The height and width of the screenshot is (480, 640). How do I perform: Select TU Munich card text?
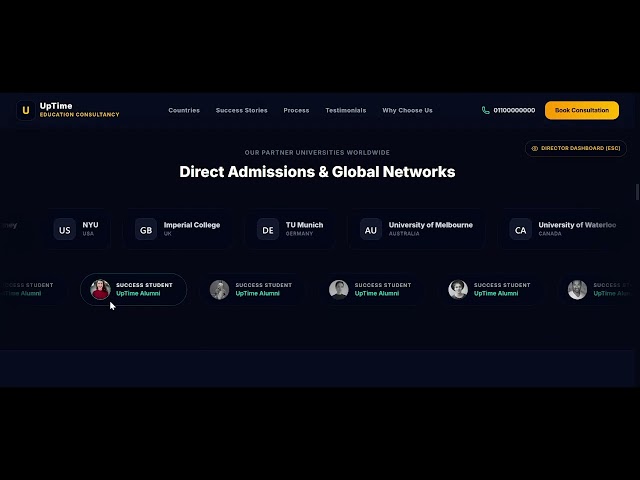pyautogui.click(x=304, y=225)
